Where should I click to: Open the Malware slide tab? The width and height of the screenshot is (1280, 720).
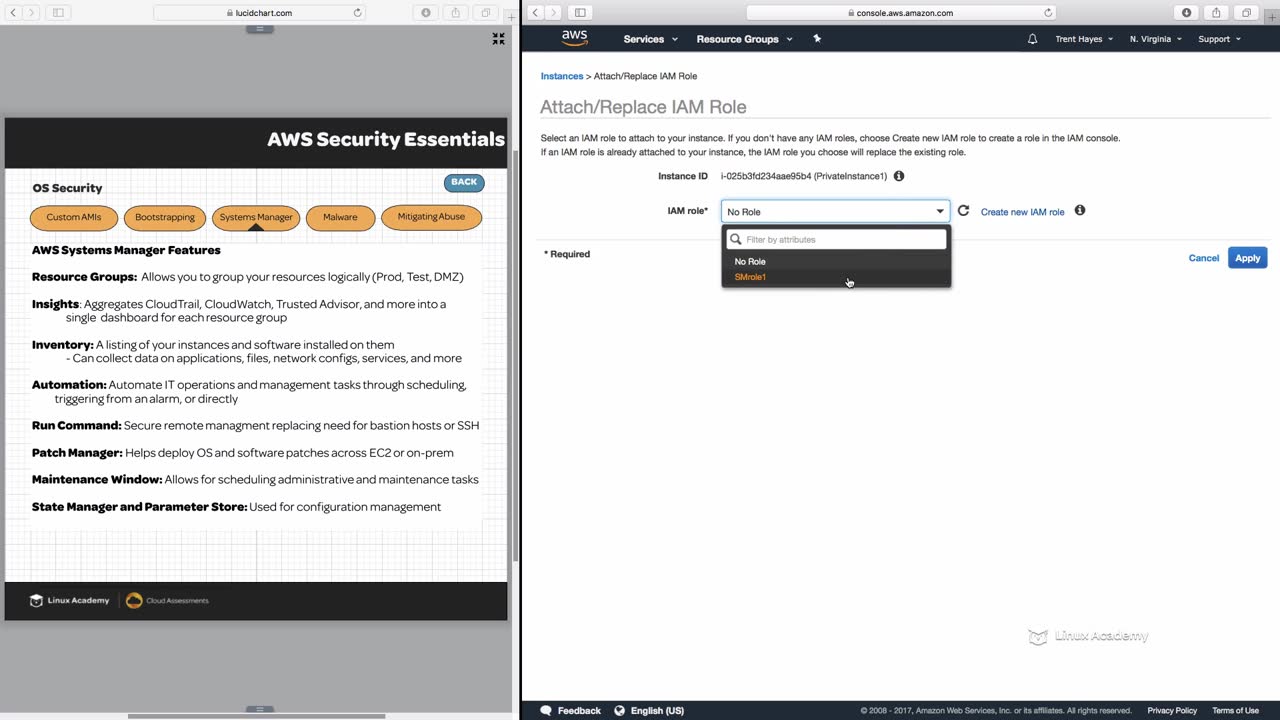(x=340, y=217)
